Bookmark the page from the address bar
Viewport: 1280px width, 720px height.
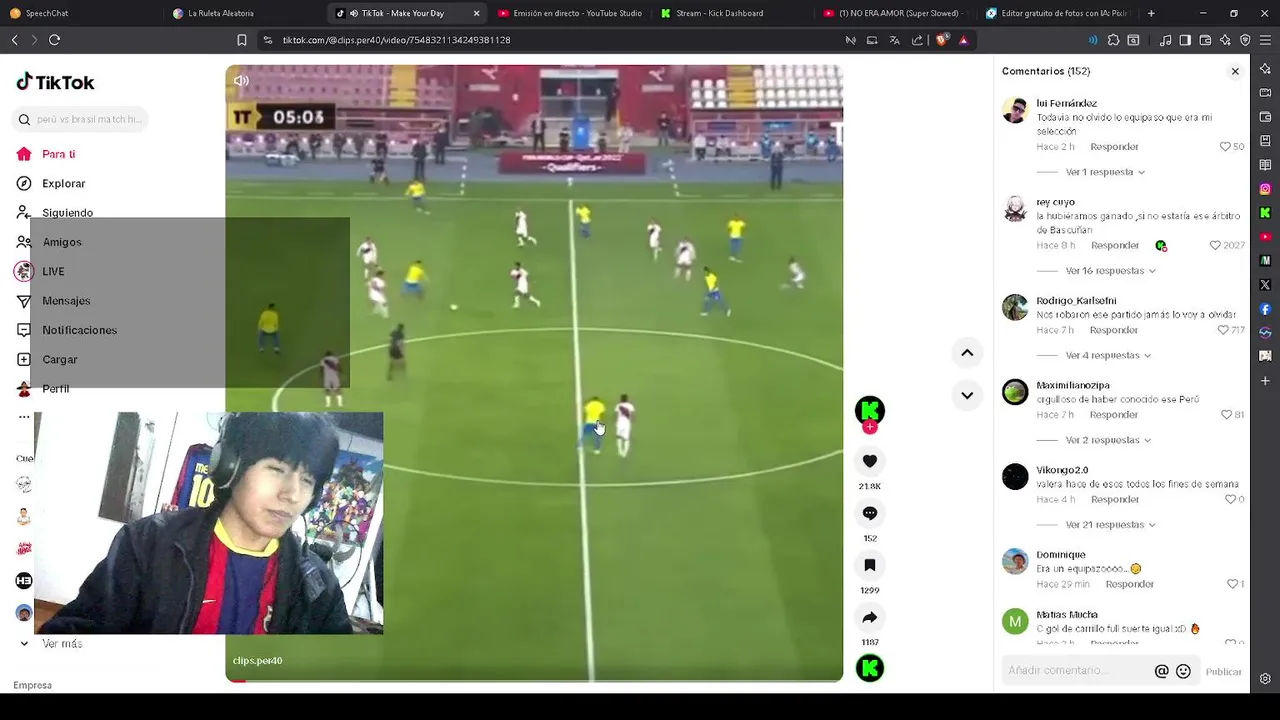tap(242, 40)
